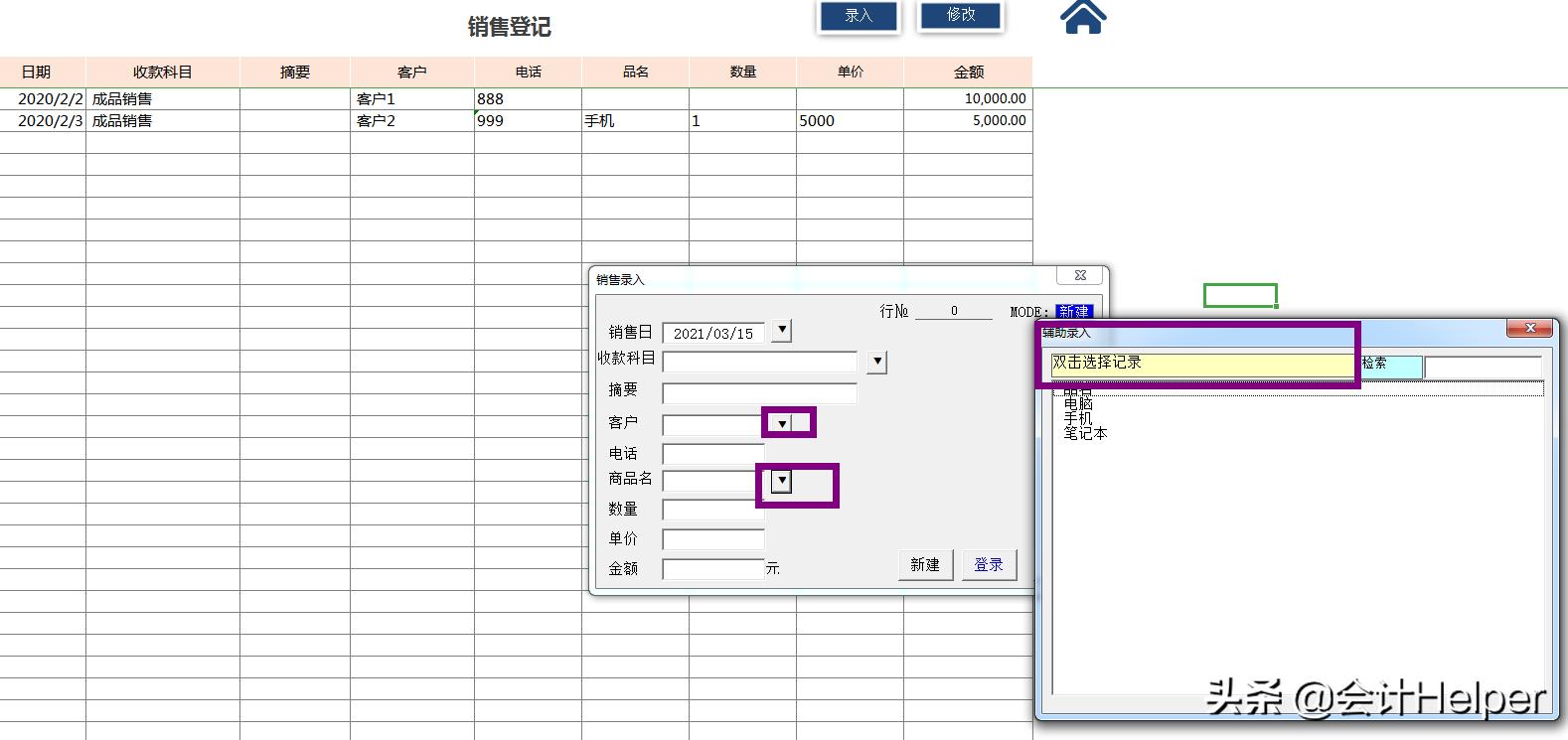Click the 录入 button at top
The width and height of the screenshot is (1568, 740).
click(859, 16)
